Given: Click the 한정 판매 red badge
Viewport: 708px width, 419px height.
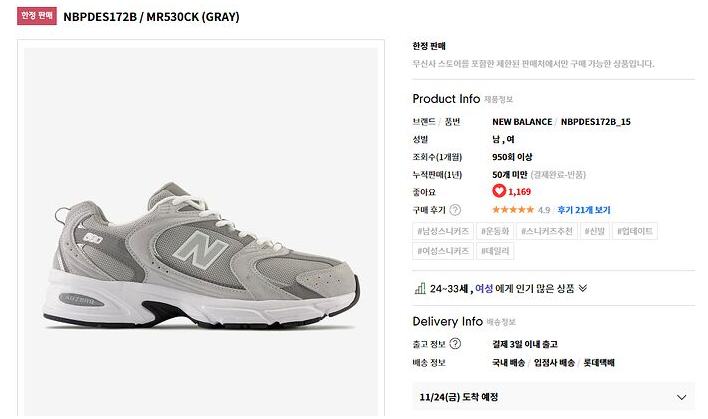Looking at the screenshot, I should click(x=36, y=17).
